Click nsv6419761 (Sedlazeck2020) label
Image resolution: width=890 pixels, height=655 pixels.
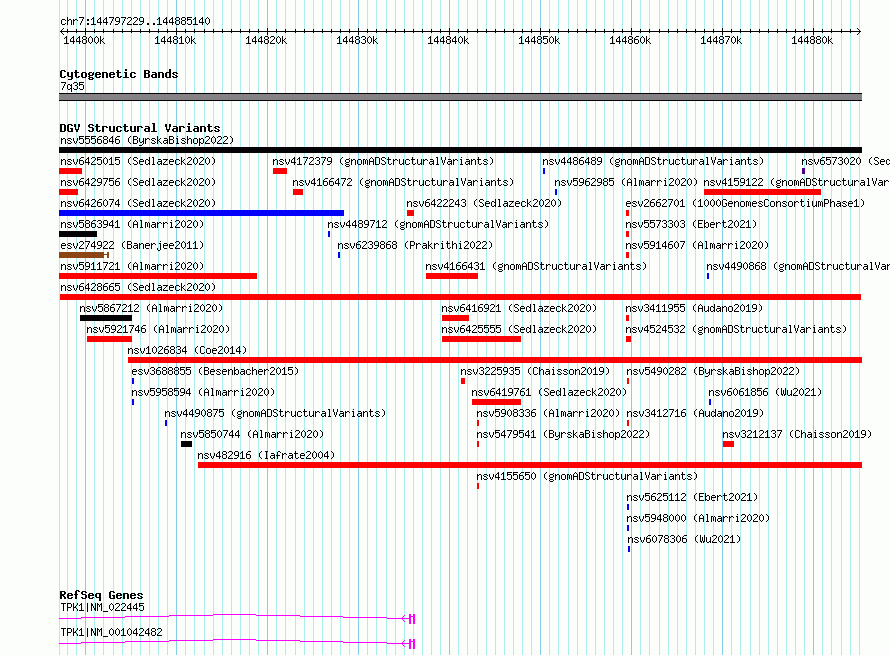[x=549, y=392]
